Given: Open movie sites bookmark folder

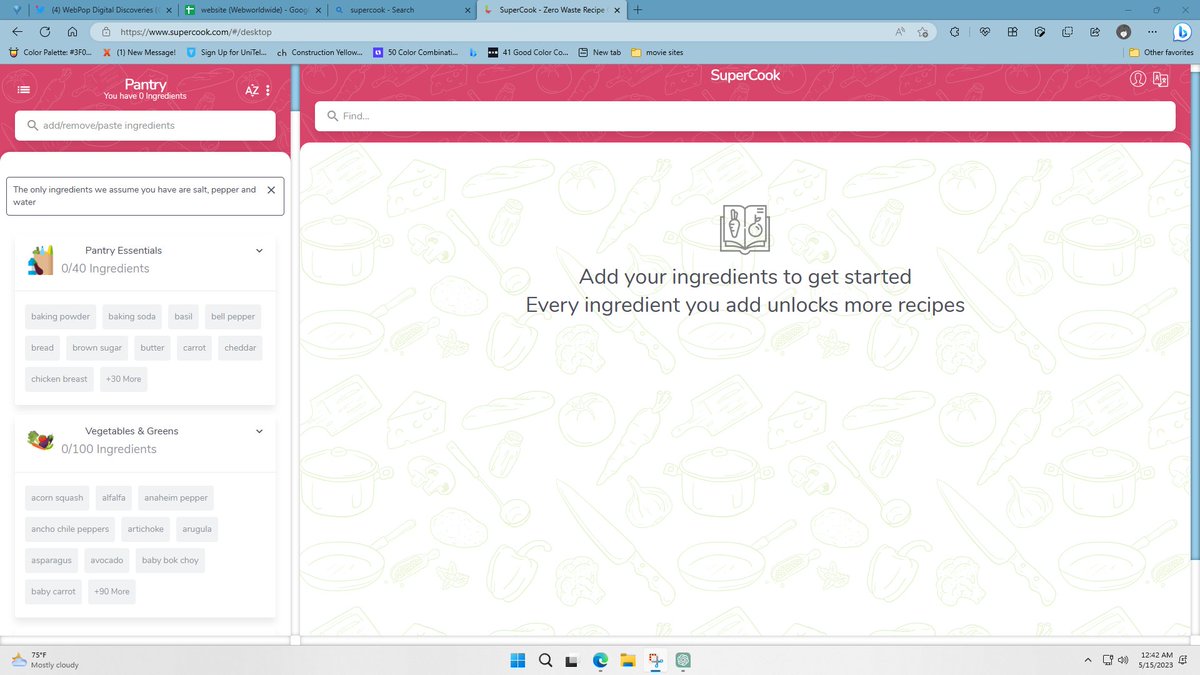Looking at the screenshot, I should [658, 52].
